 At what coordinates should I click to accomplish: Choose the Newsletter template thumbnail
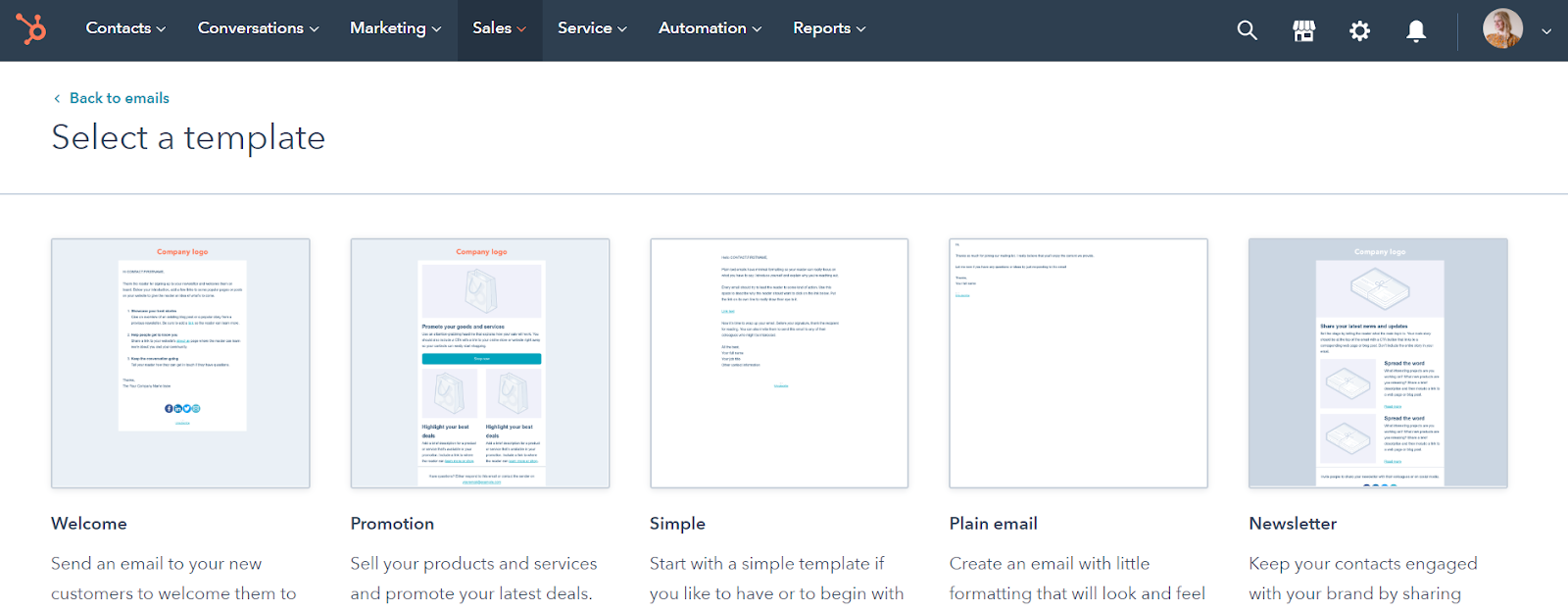[1378, 363]
